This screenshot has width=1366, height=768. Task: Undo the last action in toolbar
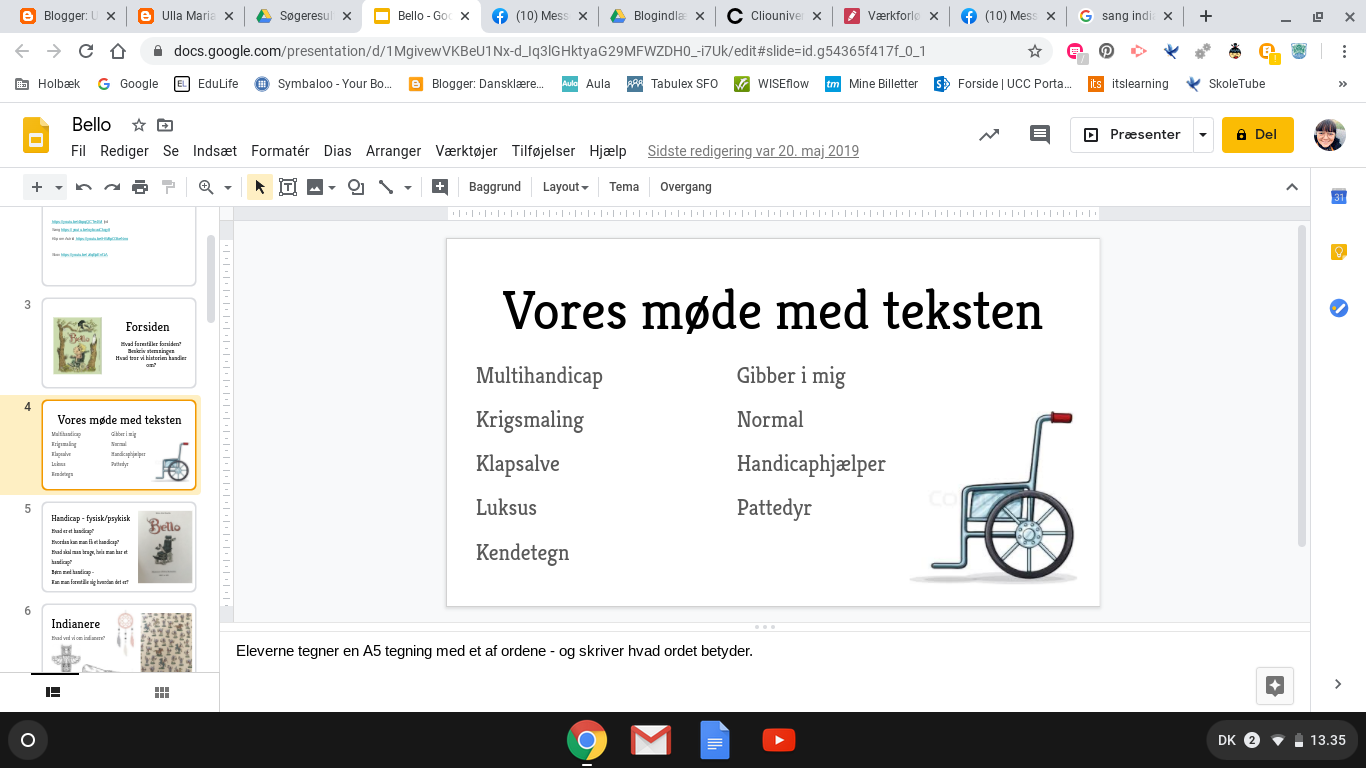point(84,187)
